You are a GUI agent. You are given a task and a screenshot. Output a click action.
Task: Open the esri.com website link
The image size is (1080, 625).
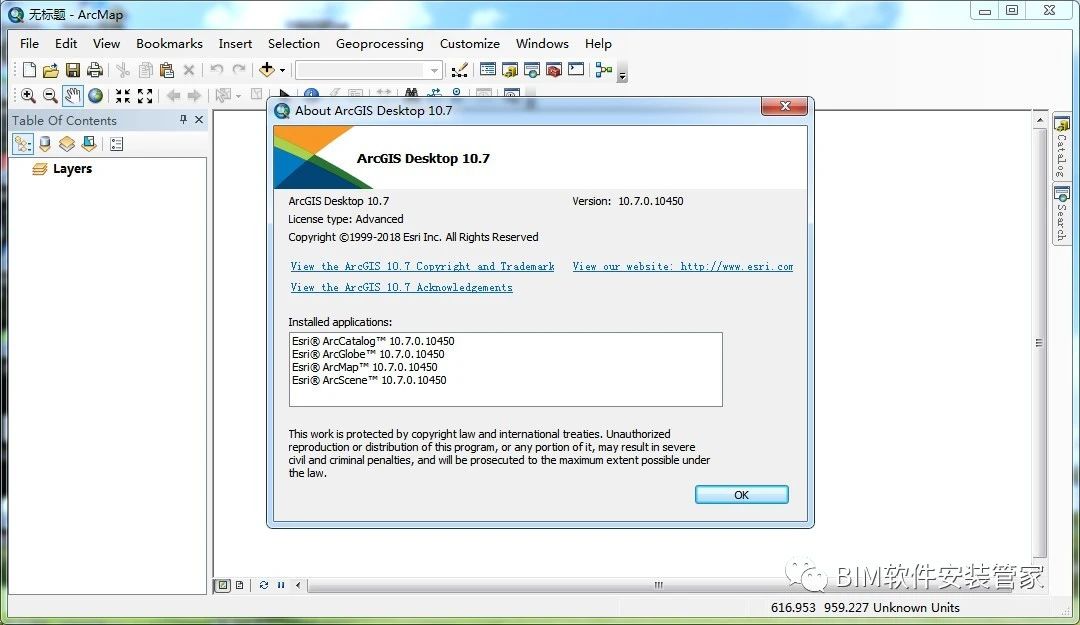683,267
